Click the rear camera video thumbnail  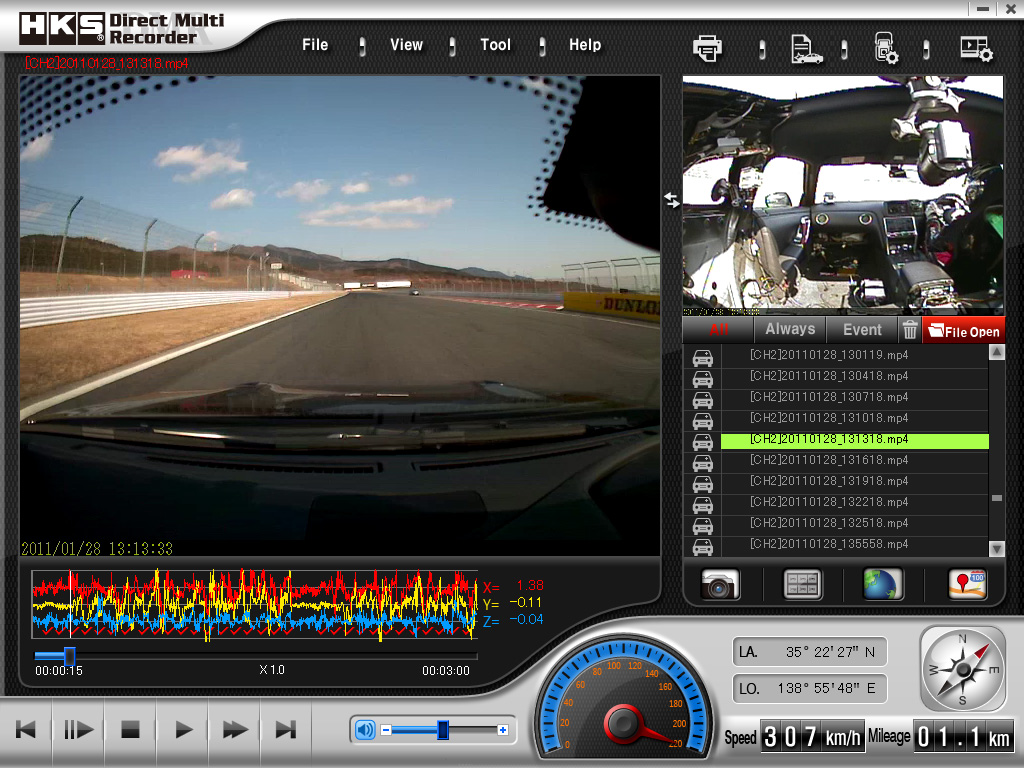[x=843, y=195]
